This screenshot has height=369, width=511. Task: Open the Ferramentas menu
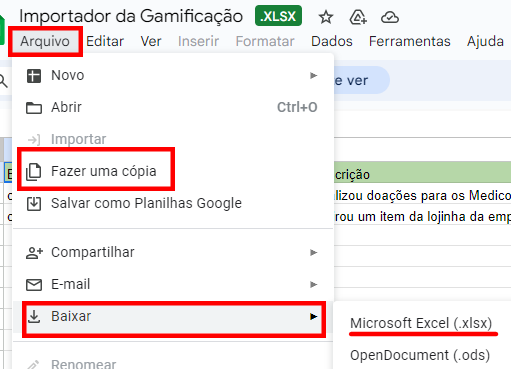(x=409, y=41)
